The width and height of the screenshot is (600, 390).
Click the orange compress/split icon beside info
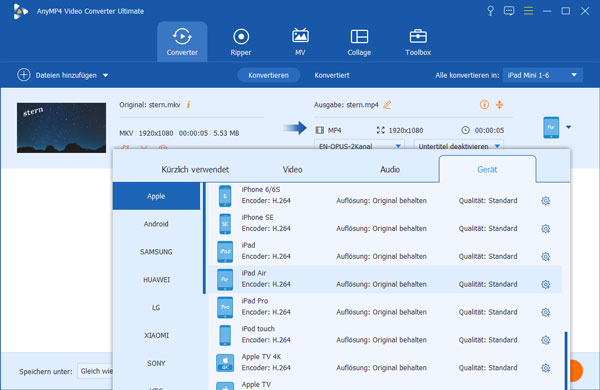(499, 104)
